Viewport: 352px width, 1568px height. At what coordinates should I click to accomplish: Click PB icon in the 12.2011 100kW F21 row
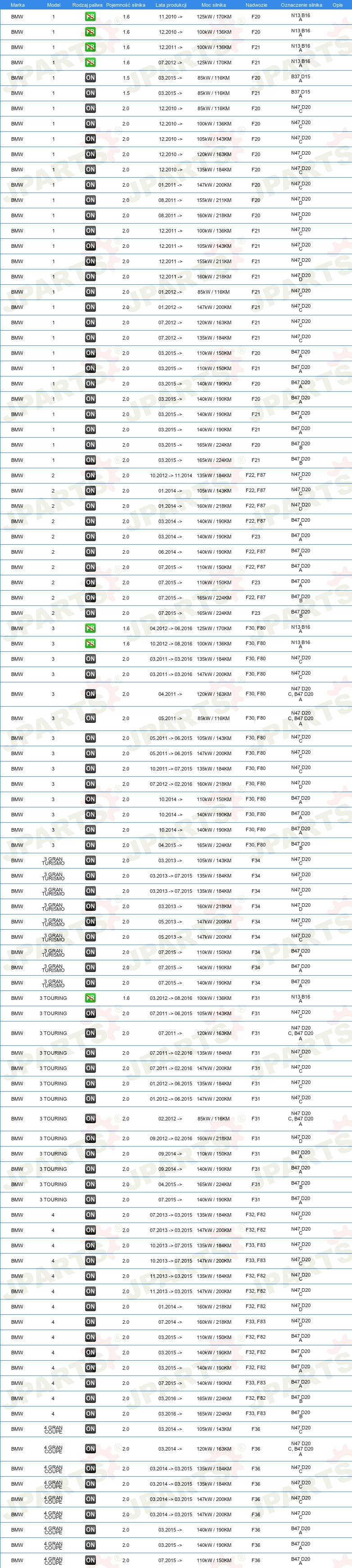pyautogui.click(x=90, y=48)
